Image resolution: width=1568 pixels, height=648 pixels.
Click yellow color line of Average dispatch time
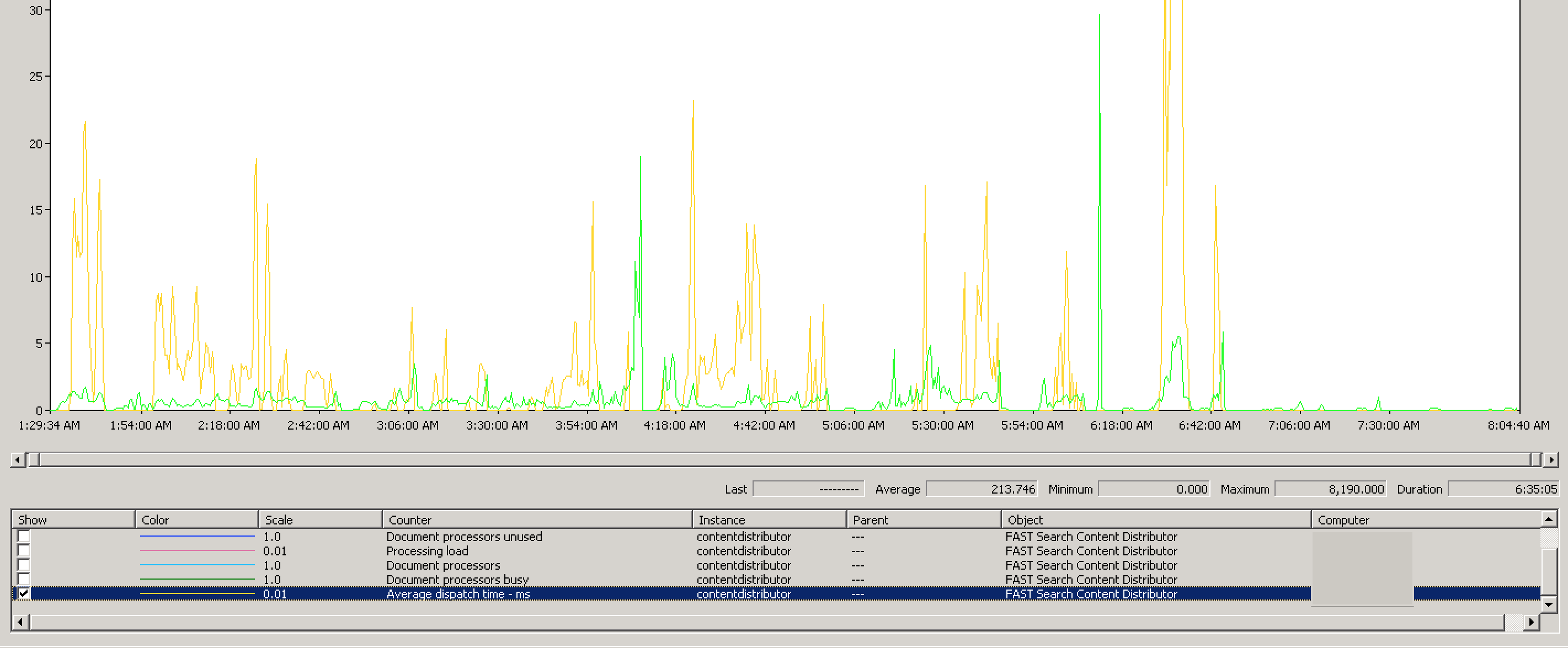click(x=197, y=593)
